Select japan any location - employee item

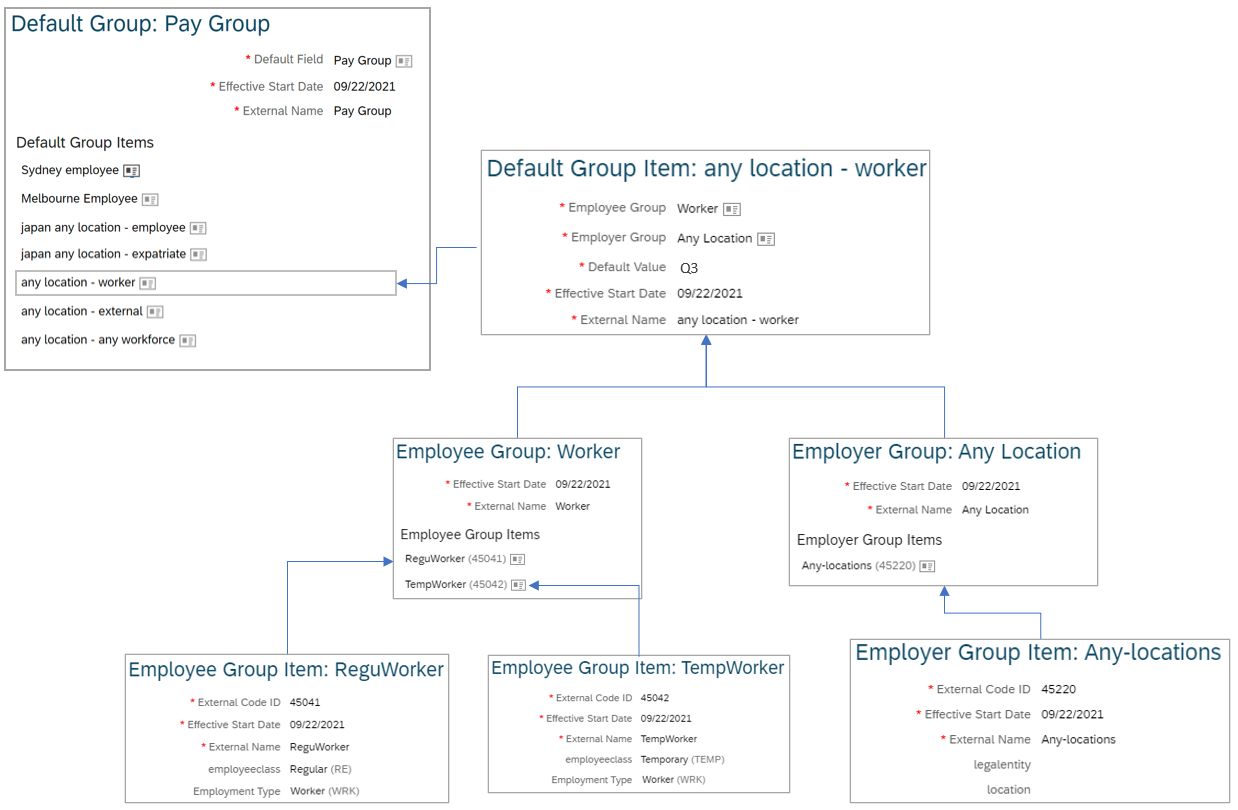[x=103, y=228]
